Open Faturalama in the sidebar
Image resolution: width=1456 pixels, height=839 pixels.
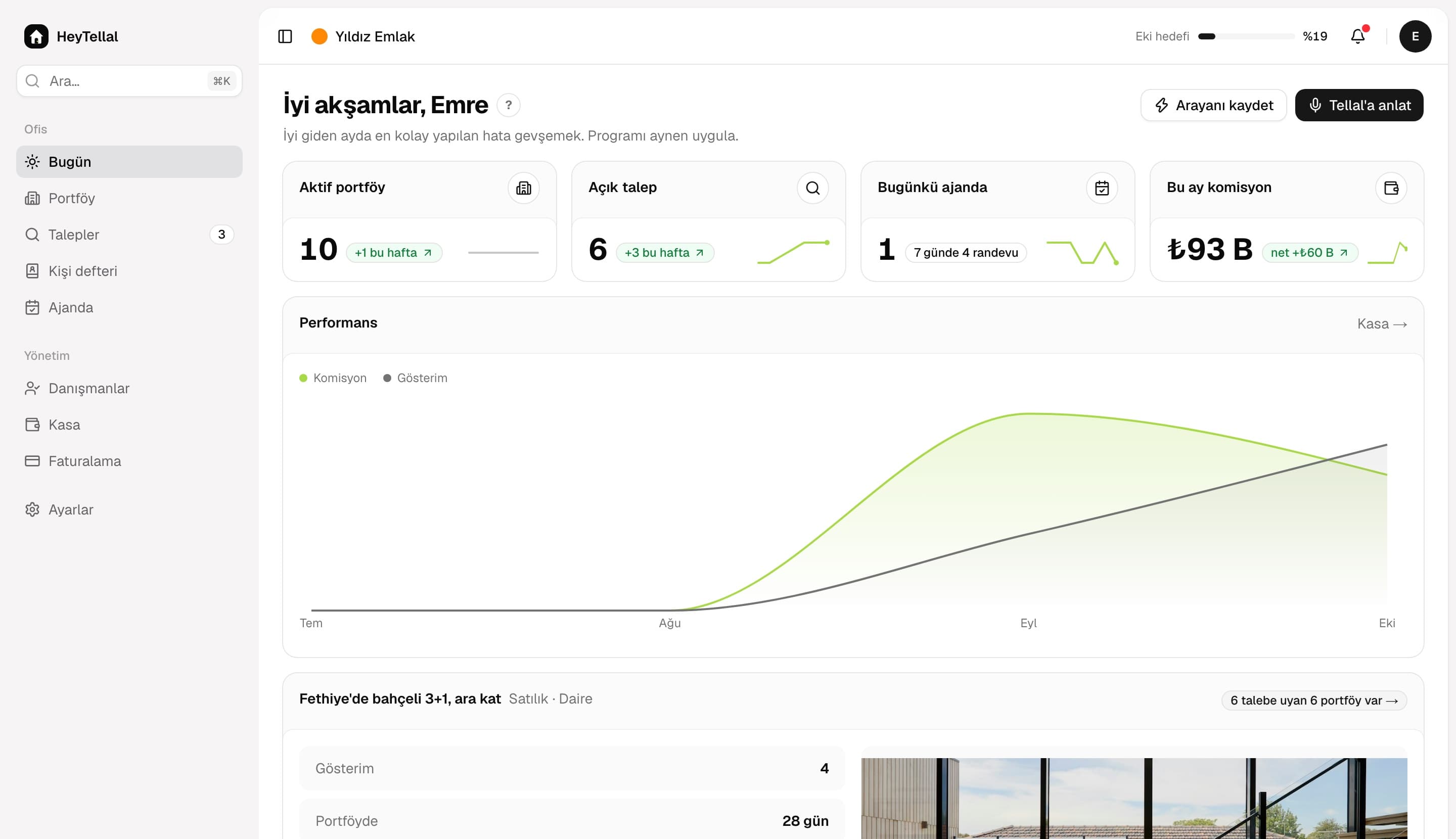click(x=129, y=461)
